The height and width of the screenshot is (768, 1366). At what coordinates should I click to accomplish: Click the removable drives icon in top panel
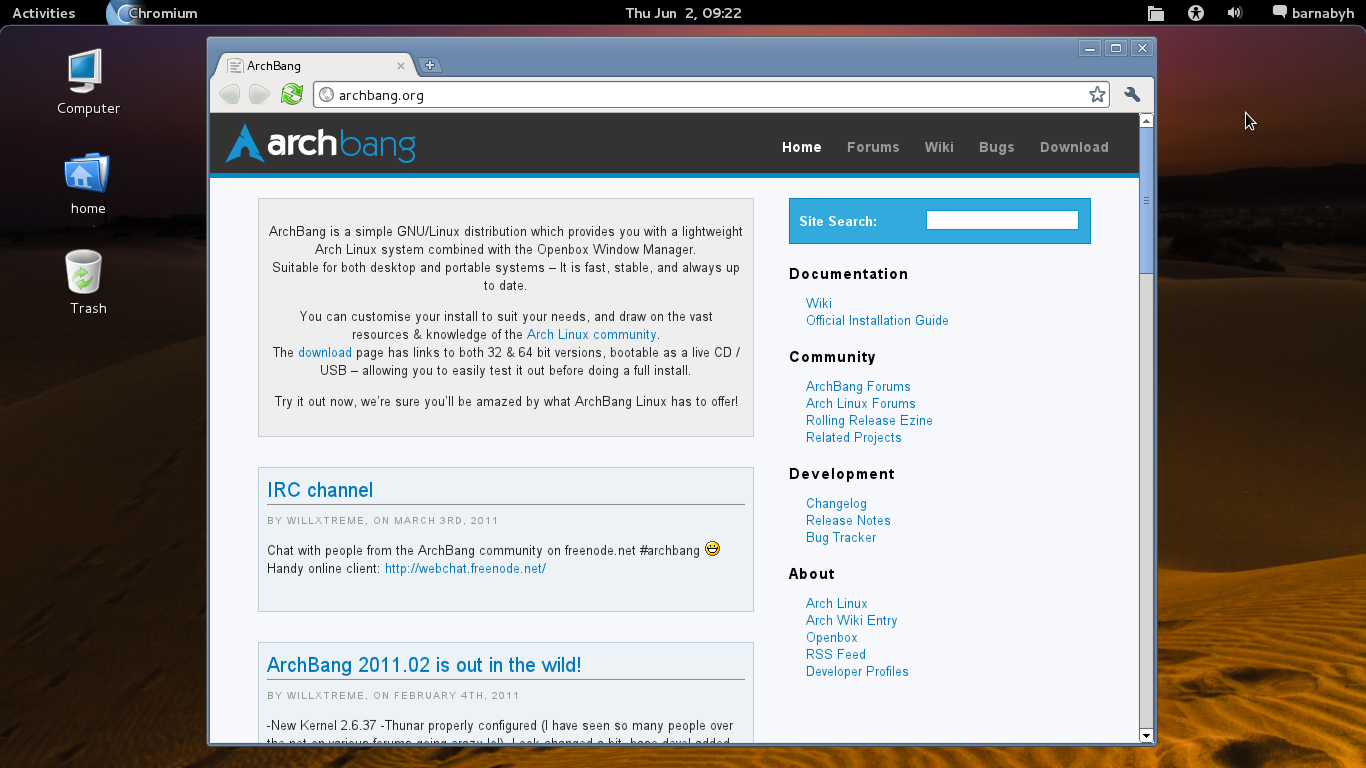tap(1156, 13)
